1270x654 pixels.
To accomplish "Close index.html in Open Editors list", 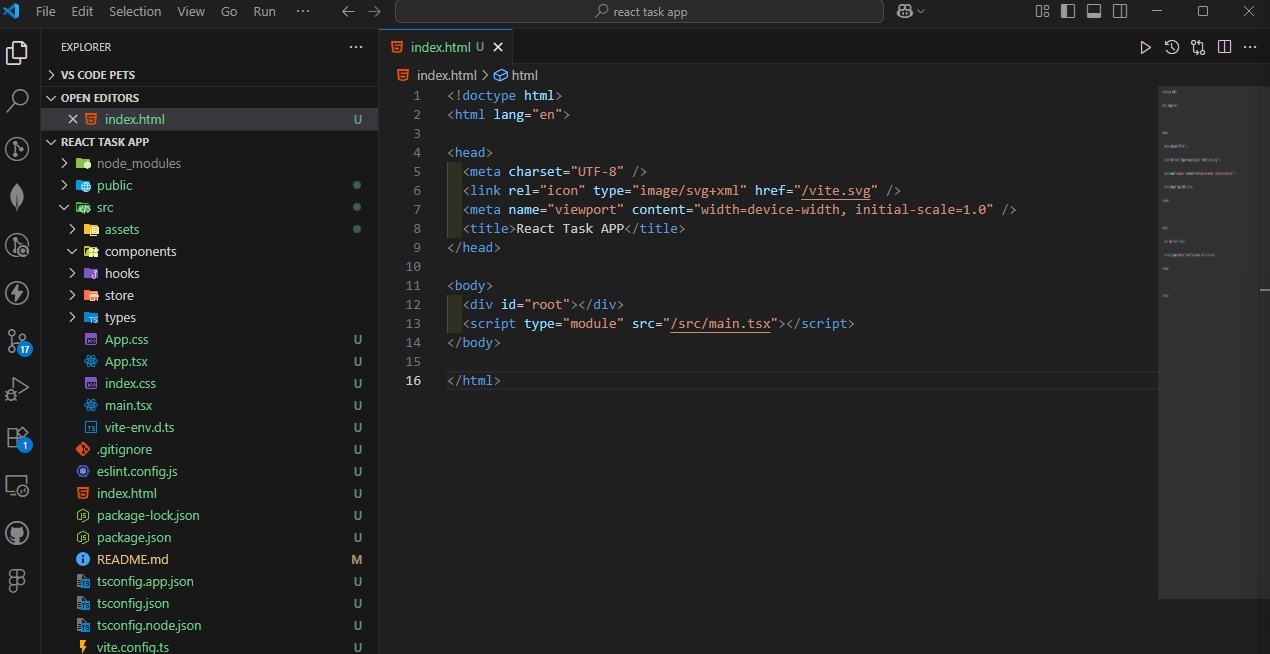I will point(72,119).
